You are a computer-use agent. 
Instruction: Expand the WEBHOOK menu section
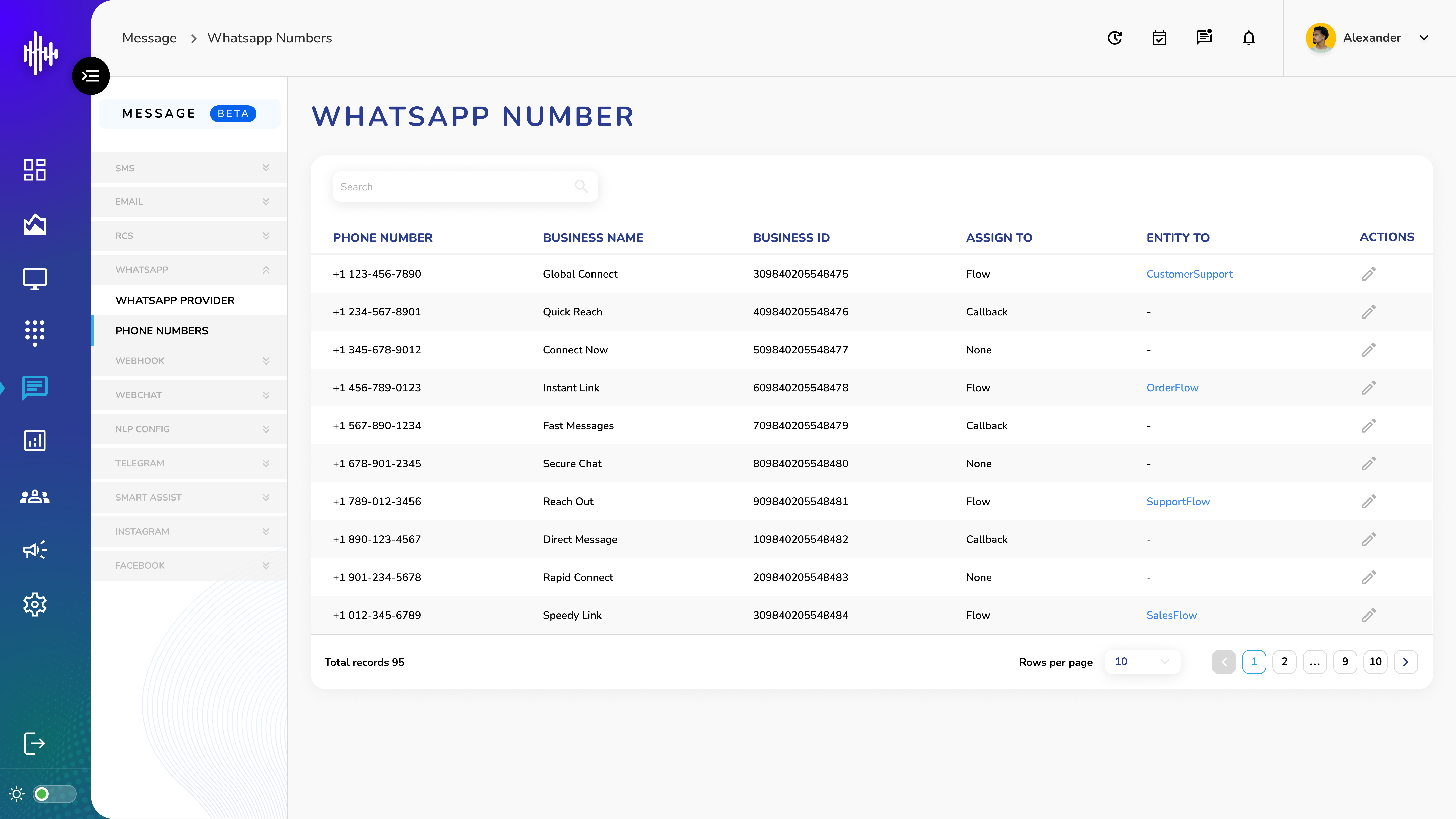pyautogui.click(x=189, y=361)
